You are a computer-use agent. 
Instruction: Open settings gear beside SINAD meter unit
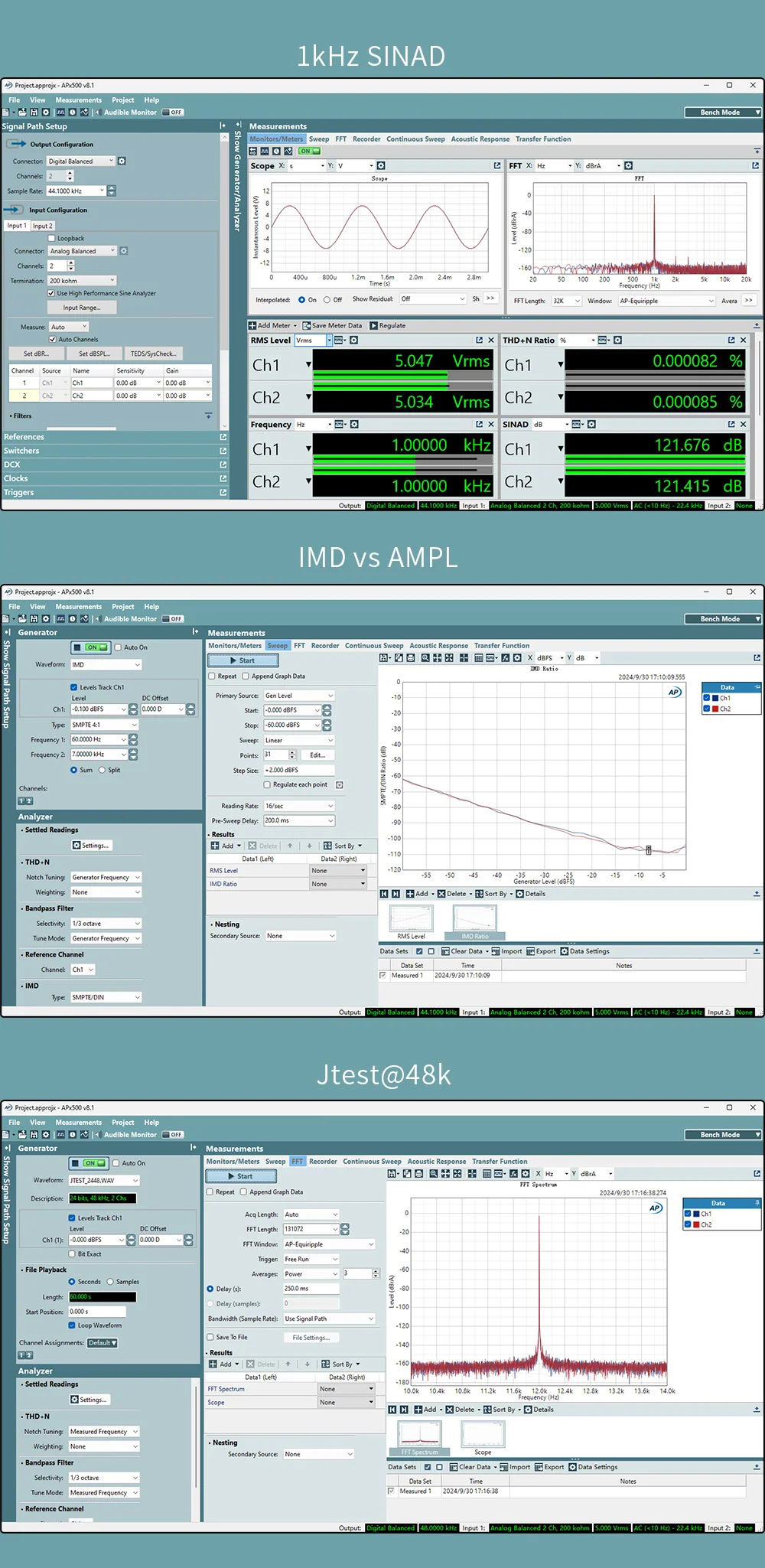tap(591, 425)
